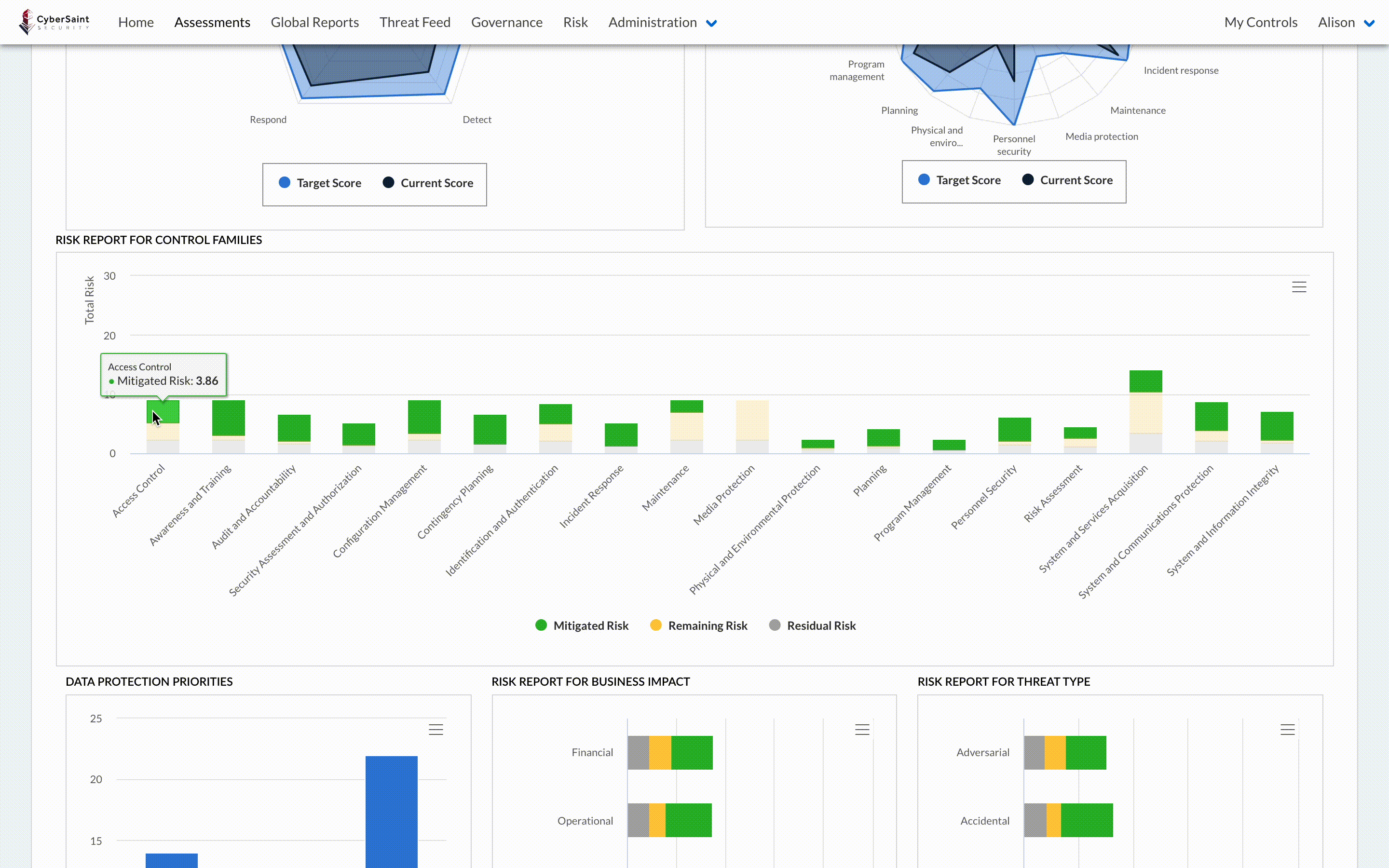Open the Threat Feed page
This screenshot has height=868, width=1389.
pos(415,22)
